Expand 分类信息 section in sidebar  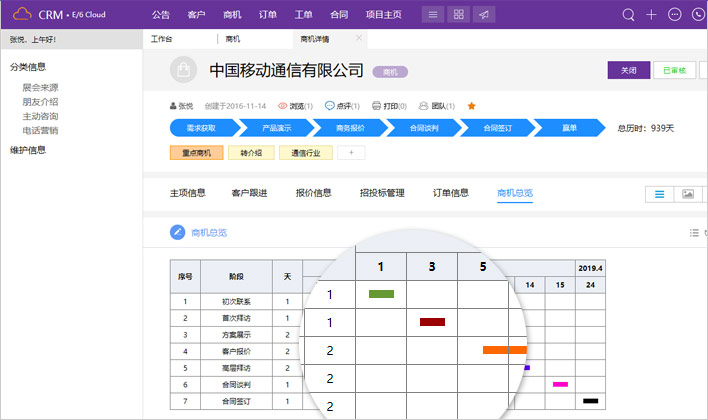pos(27,67)
